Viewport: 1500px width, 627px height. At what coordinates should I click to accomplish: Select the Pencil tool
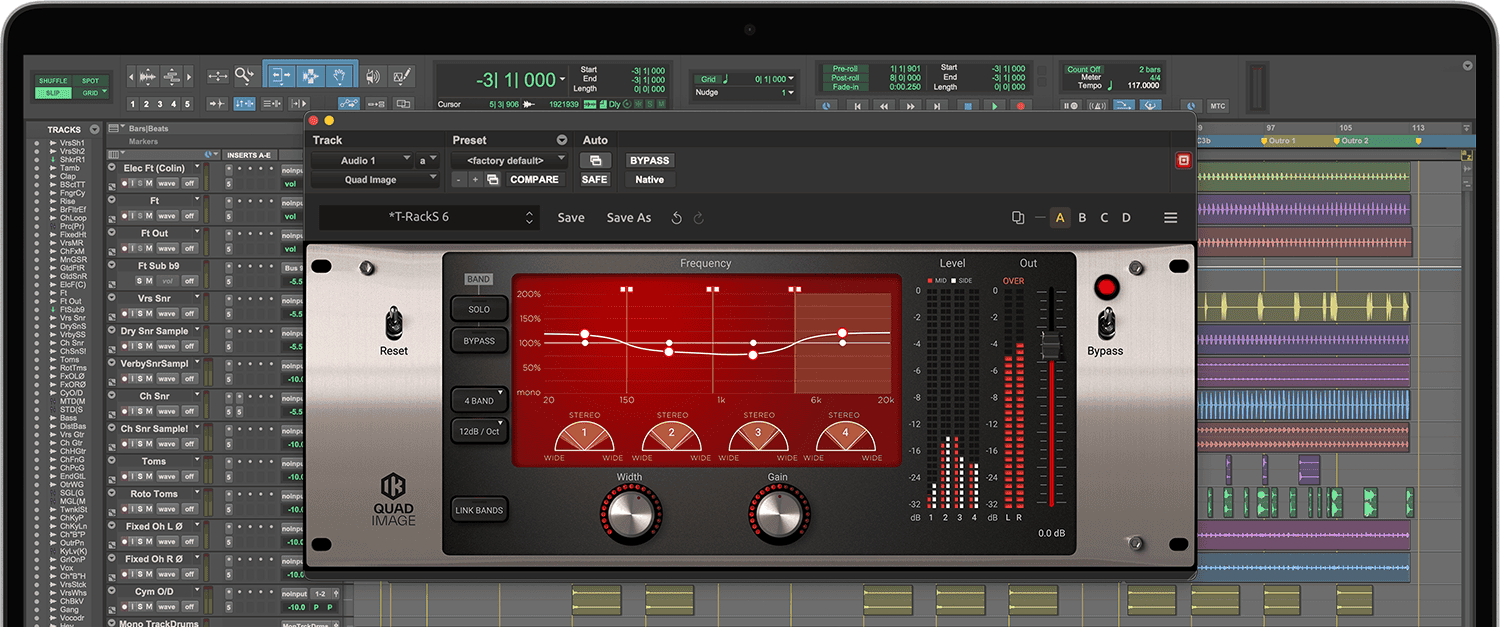[402, 76]
